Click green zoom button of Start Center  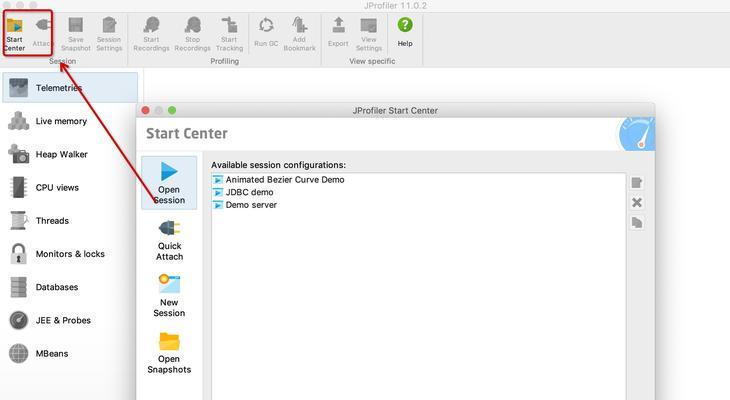point(172,110)
